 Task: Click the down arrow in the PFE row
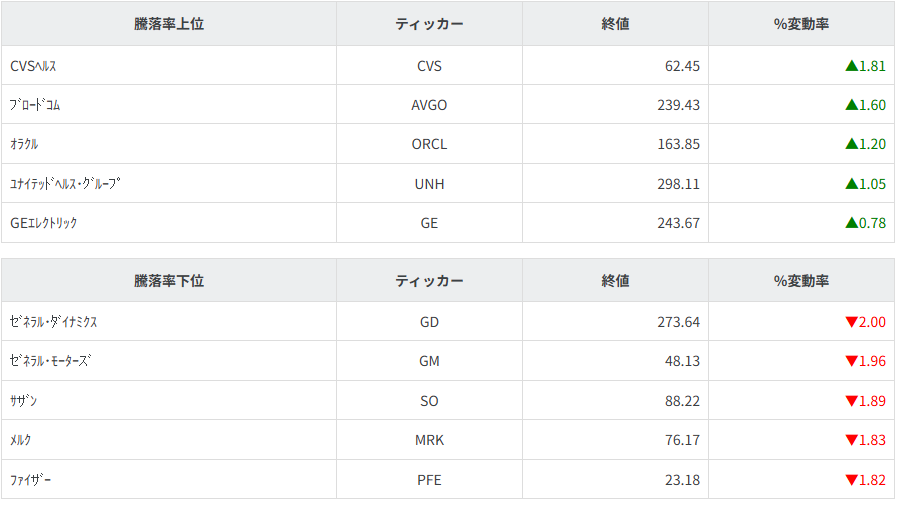point(851,480)
